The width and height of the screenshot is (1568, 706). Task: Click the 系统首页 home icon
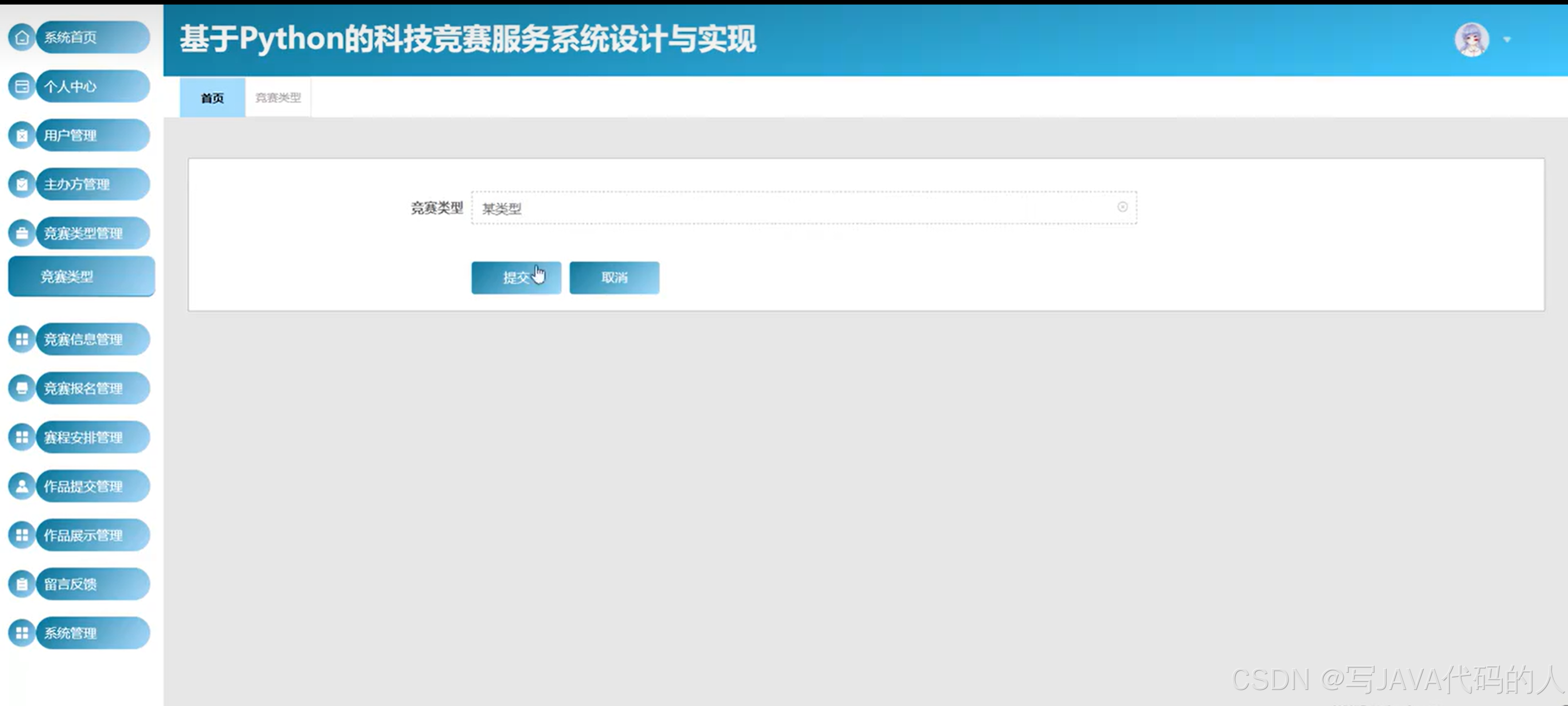[x=22, y=37]
